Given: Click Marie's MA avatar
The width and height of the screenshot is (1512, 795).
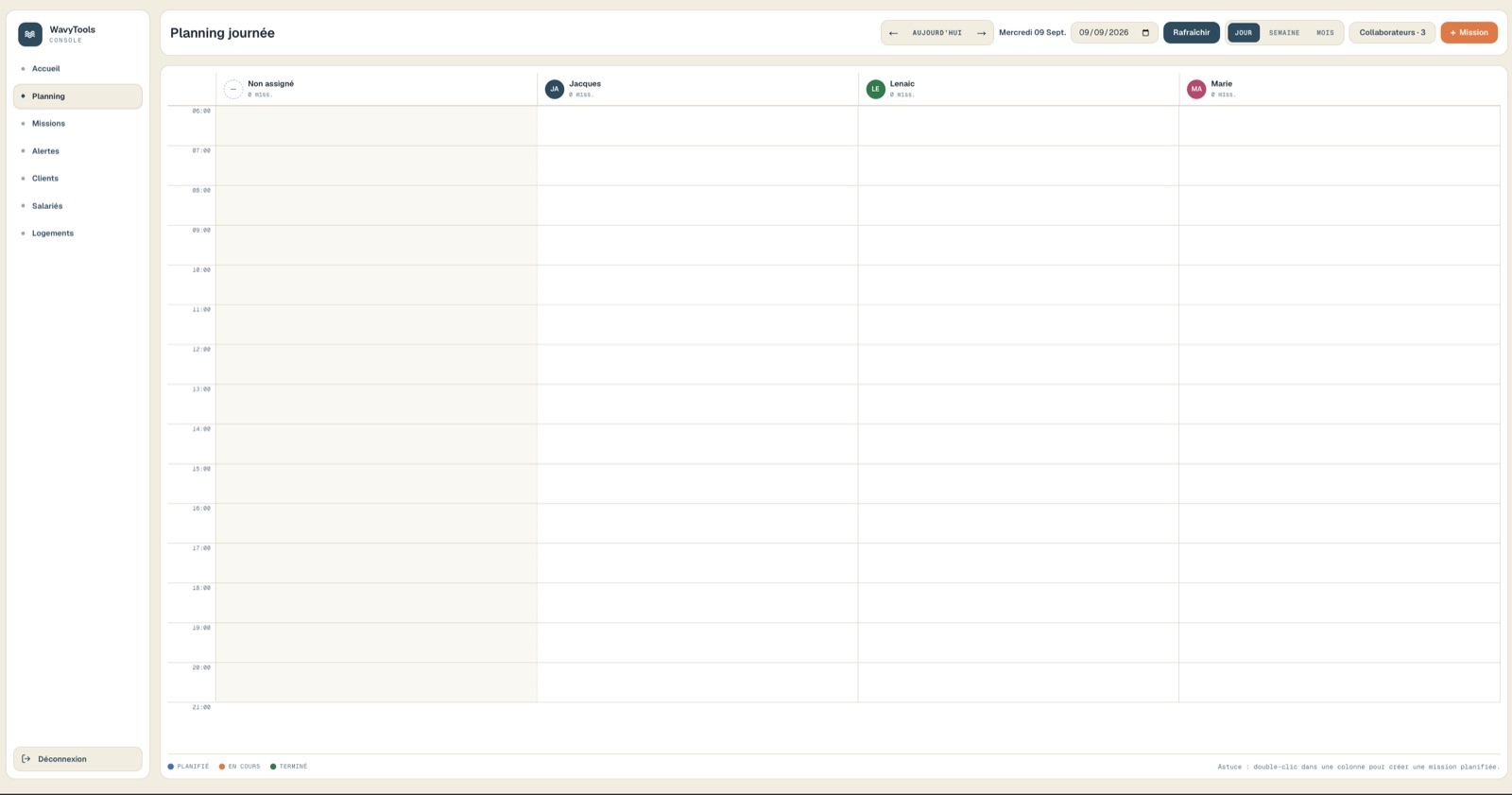Looking at the screenshot, I should point(1196,89).
